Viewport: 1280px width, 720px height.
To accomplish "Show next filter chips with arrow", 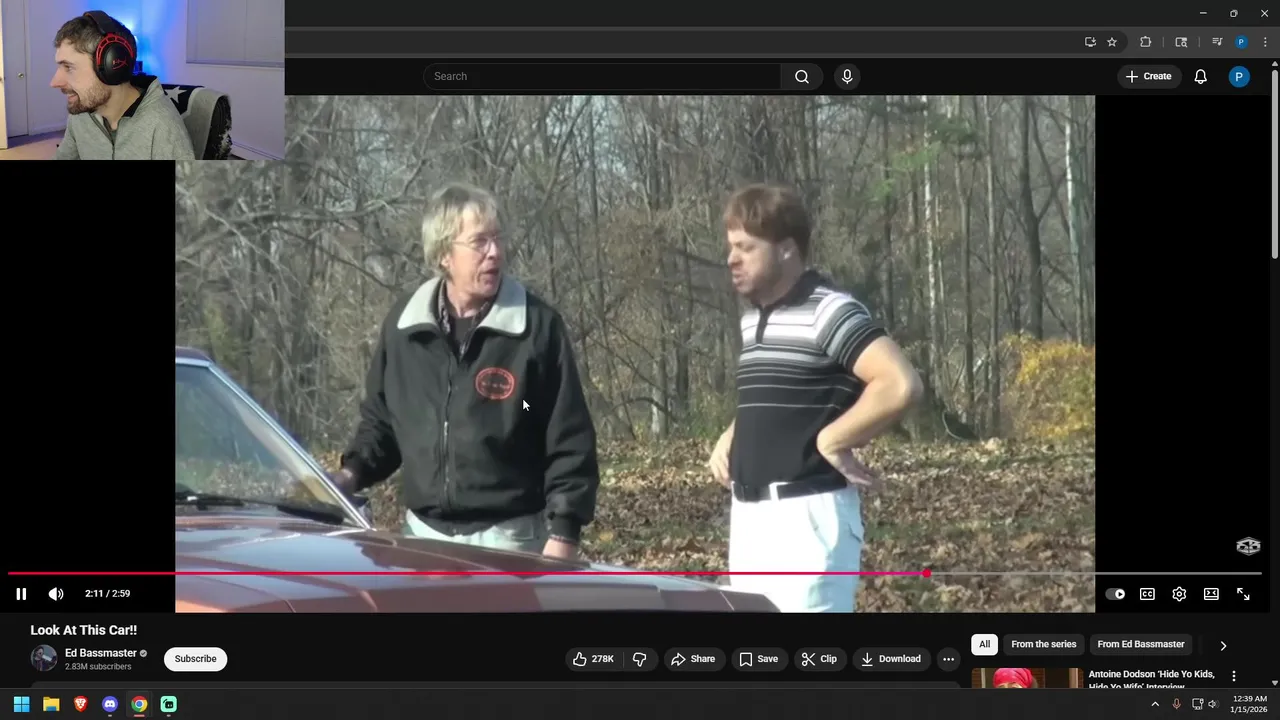I will (1223, 646).
